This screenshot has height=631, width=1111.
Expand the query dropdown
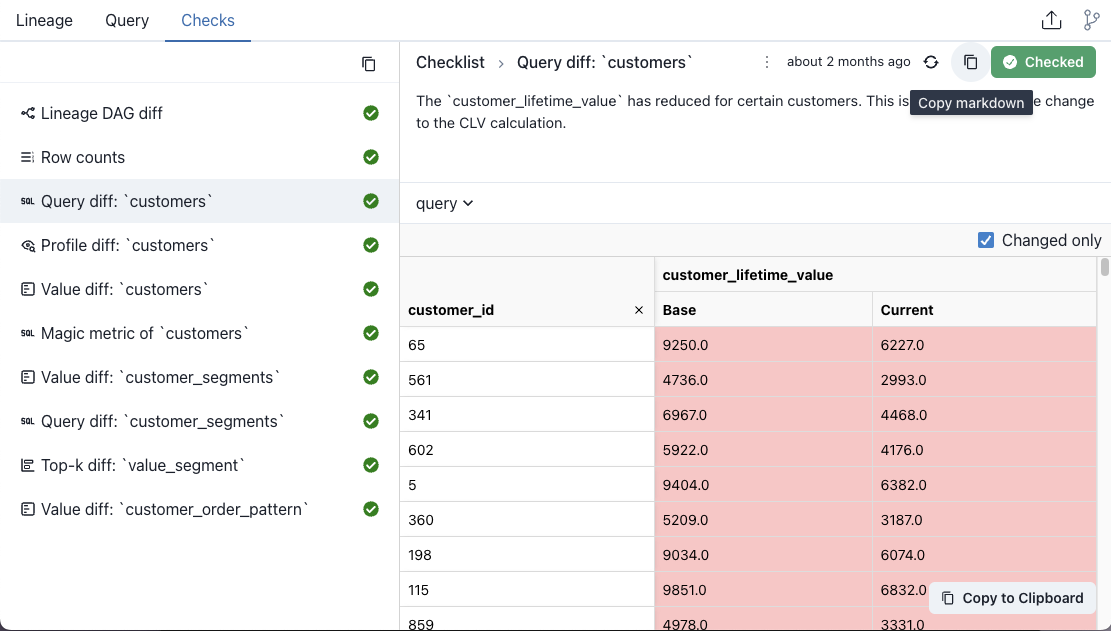coord(445,203)
